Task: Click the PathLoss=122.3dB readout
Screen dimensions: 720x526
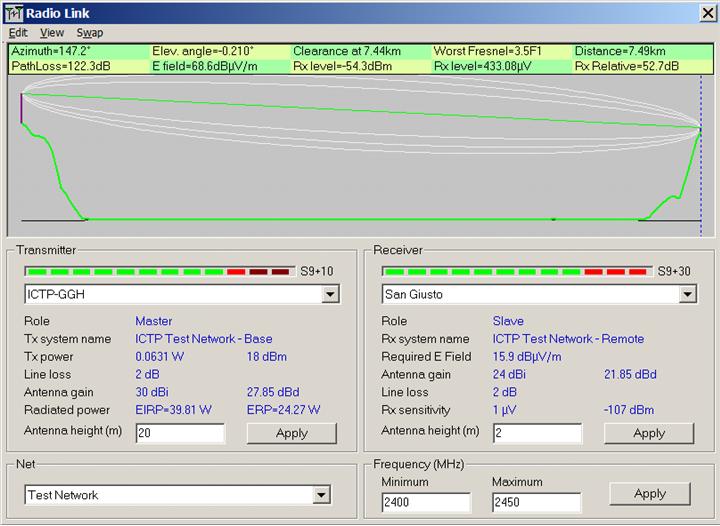Action: (x=61, y=67)
